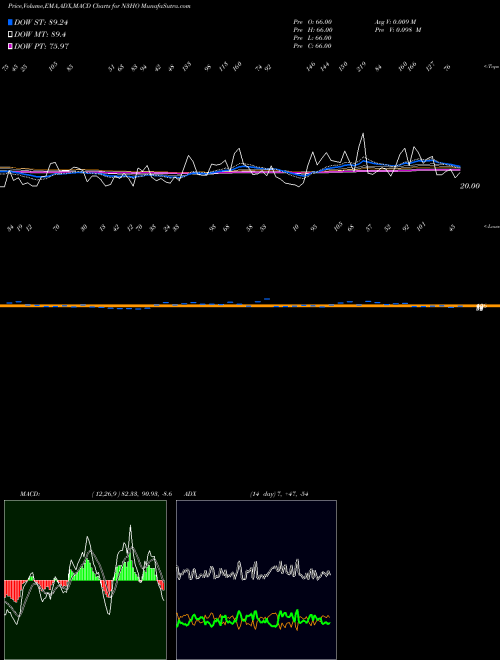The height and width of the screenshot is (660, 500).
Task: Click the DOW ST value label
Action: coord(41,22)
